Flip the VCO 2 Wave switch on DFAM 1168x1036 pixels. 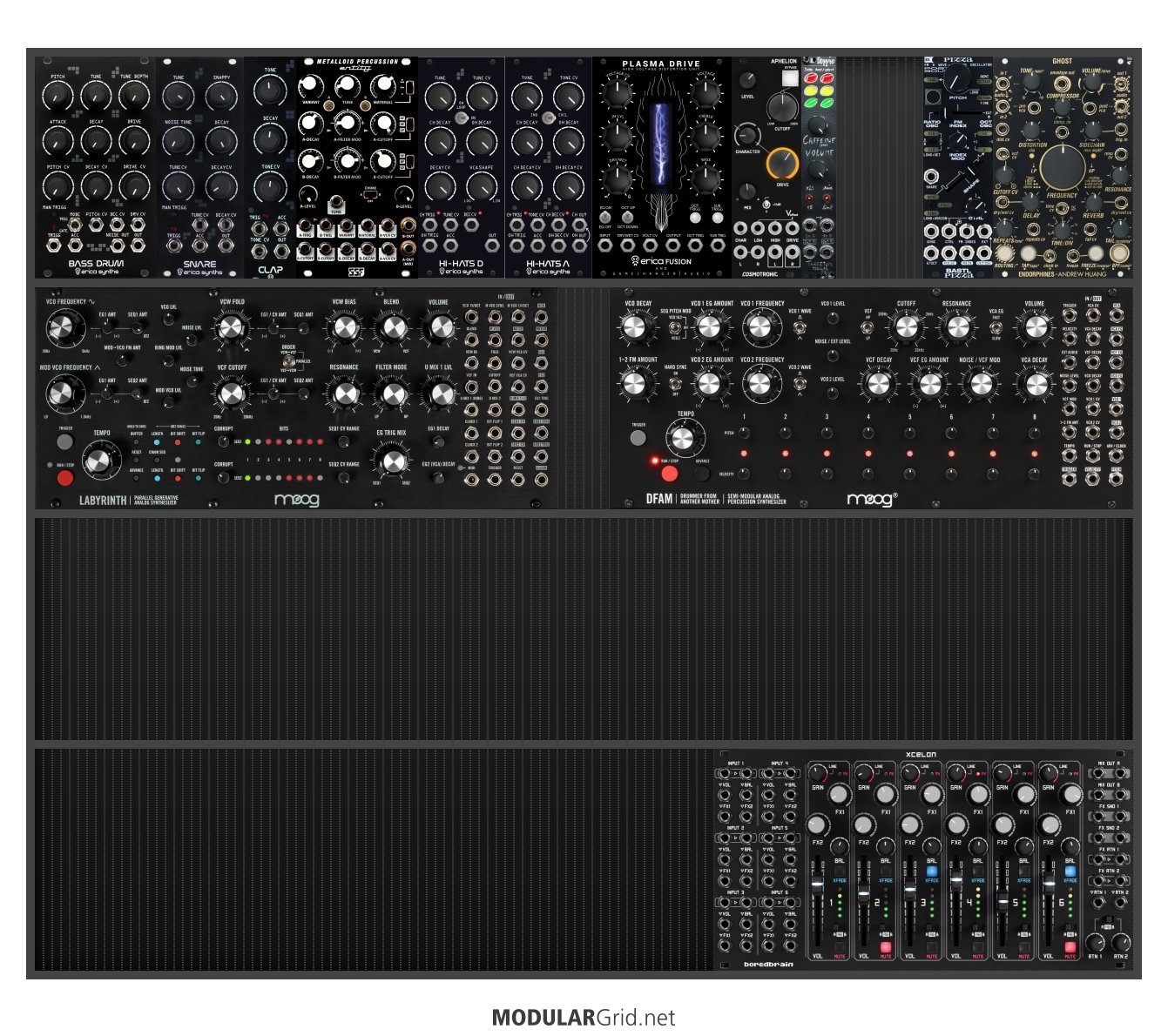click(x=799, y=384)
